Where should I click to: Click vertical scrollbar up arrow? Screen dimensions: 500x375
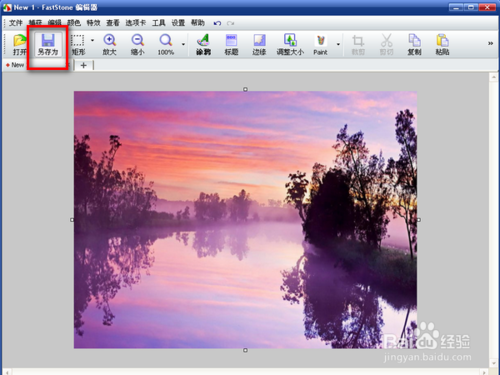click(x=493, y=78)
